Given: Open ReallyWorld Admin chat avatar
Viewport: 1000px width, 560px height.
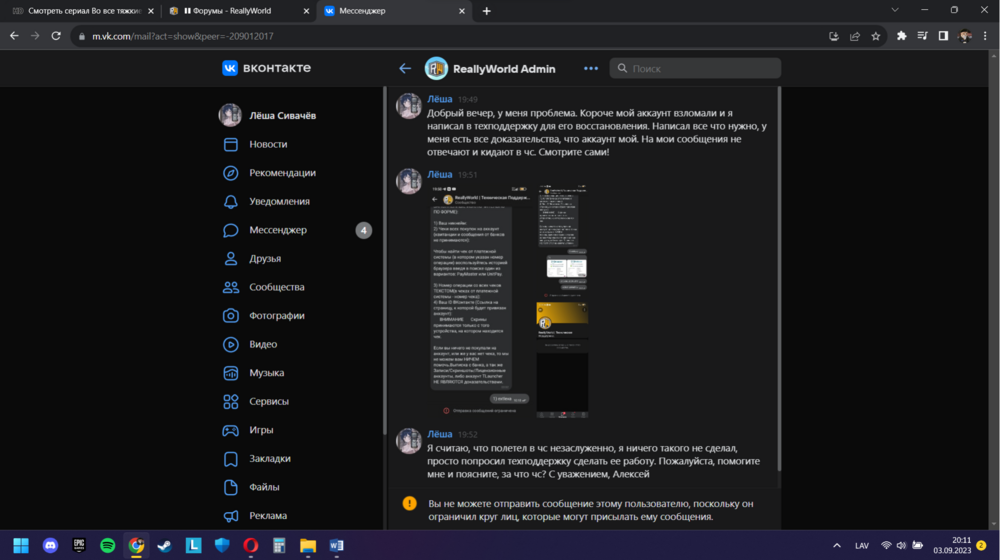Looking at the screenshot, I should tap(436, 68).
